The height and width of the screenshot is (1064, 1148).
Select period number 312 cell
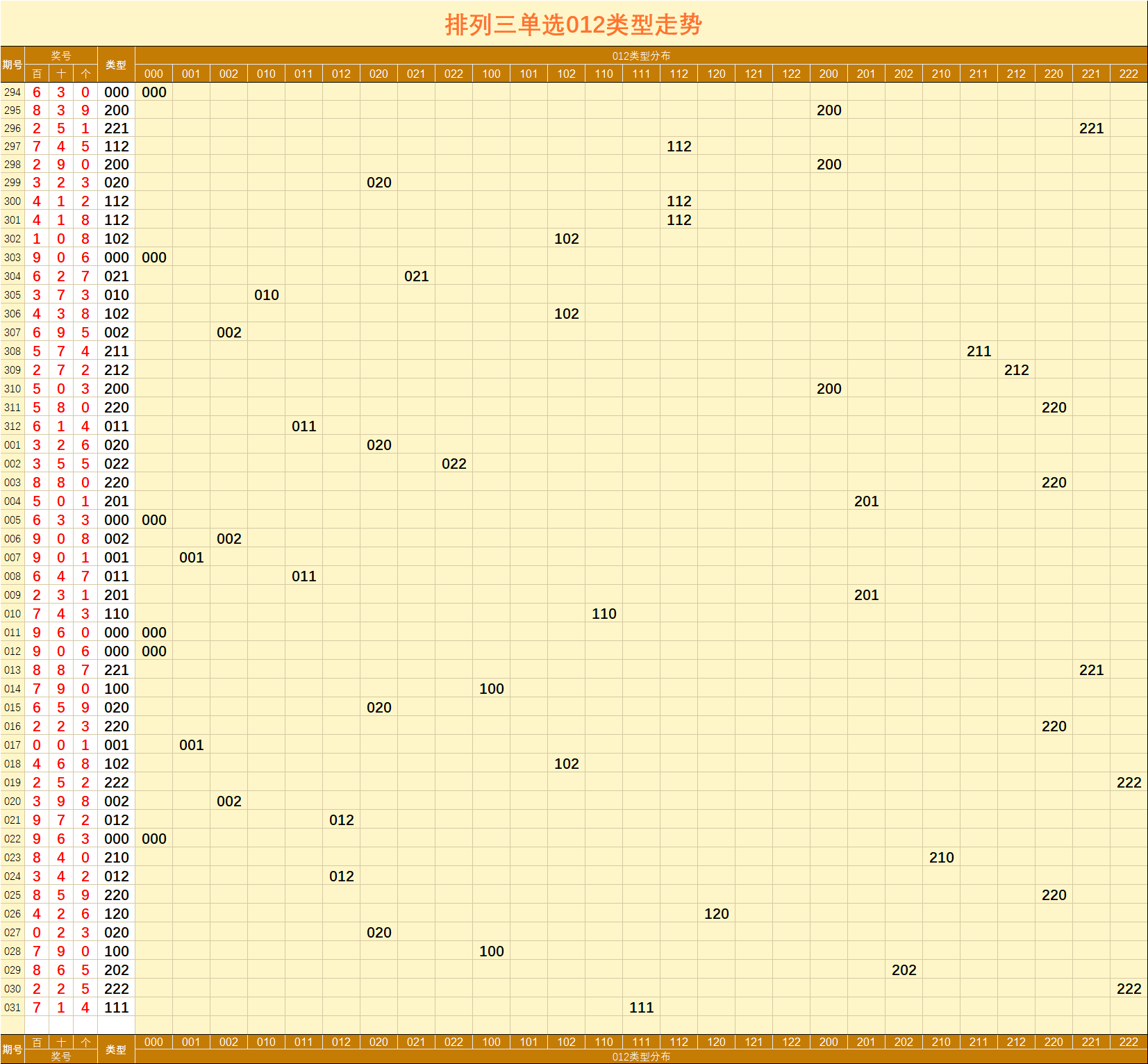click(13, 426)
